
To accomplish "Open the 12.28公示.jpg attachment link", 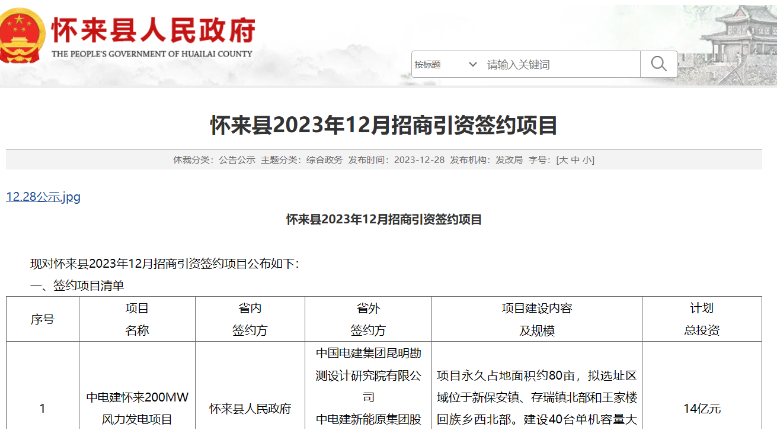I will pyautogui.click(x=43, y=197).
